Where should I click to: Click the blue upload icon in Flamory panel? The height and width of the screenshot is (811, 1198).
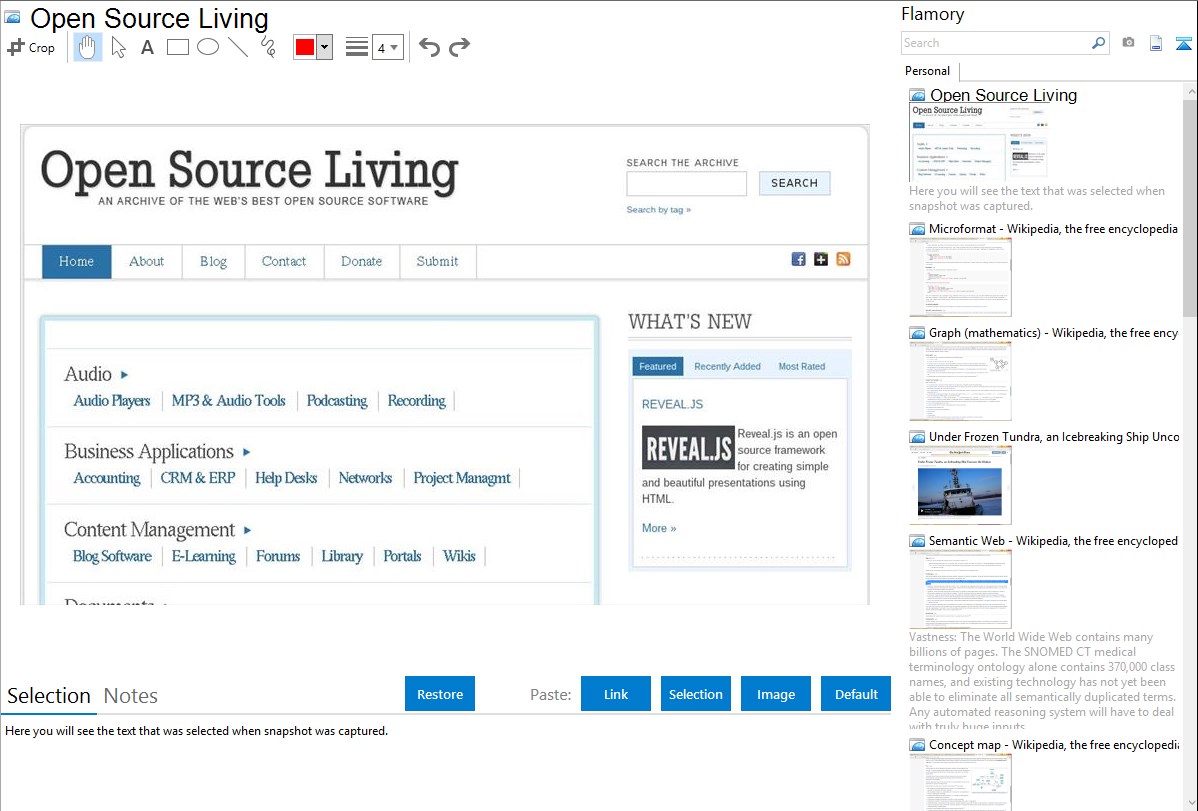pos(1183,44)
